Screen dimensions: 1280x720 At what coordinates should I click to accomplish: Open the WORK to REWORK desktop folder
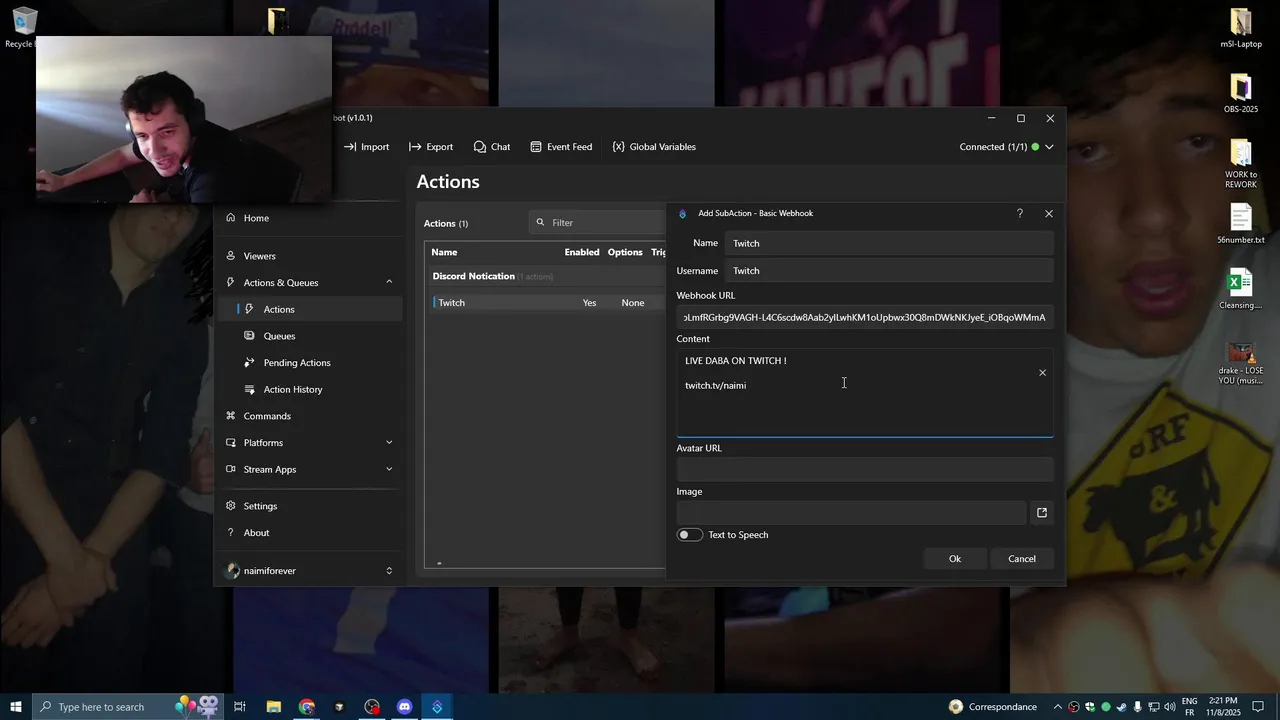tap(1241, 164)
